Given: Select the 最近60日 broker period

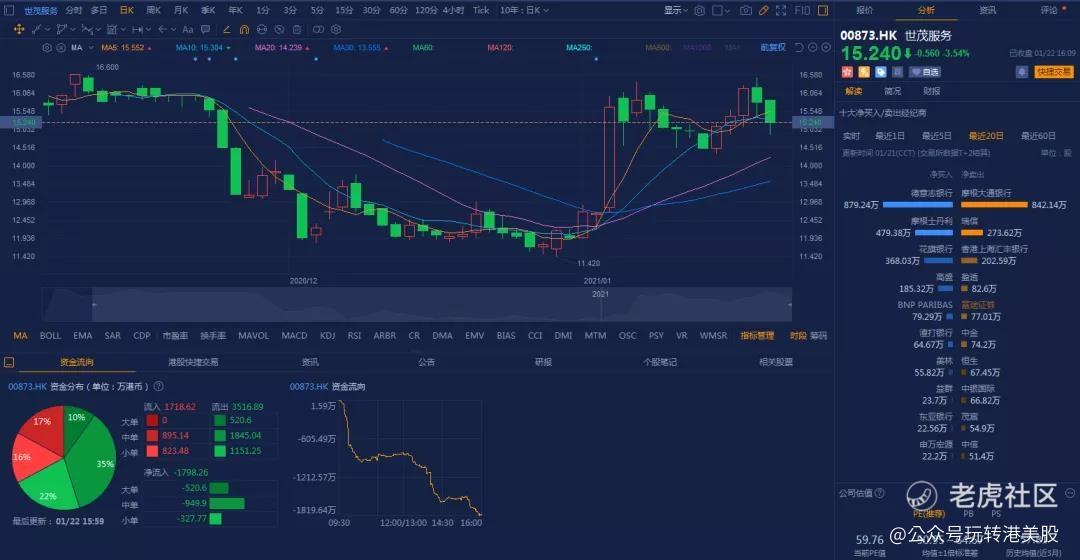Looking at the screenshot, I should (x=1038, y=136).
